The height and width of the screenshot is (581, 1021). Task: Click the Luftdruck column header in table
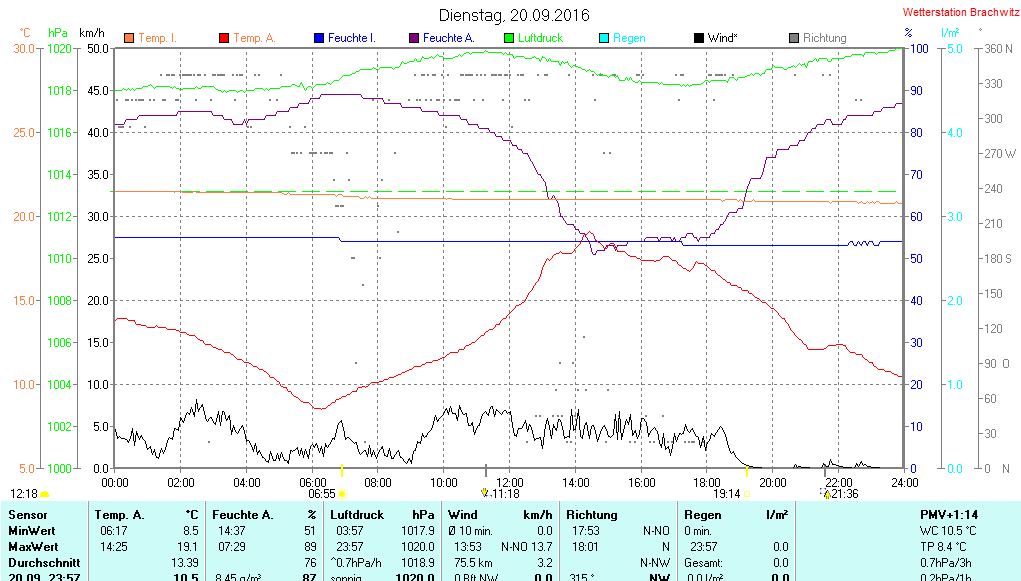(357, 515)
